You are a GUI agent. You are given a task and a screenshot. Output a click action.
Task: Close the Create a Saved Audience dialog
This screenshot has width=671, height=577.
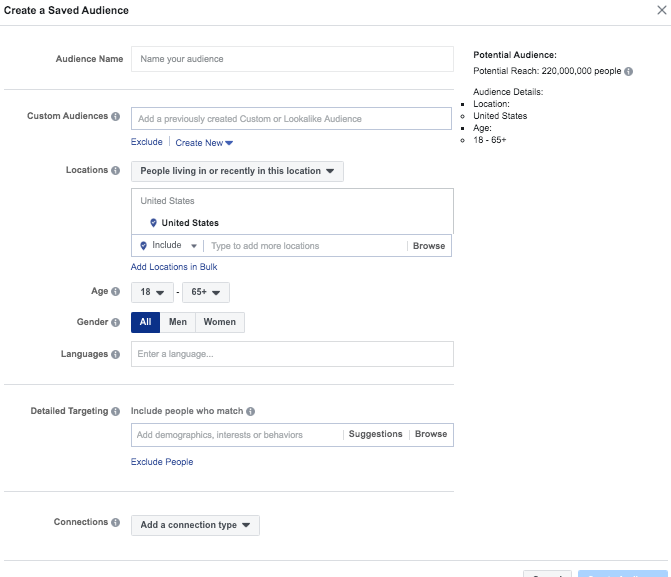tap(662, 10)
